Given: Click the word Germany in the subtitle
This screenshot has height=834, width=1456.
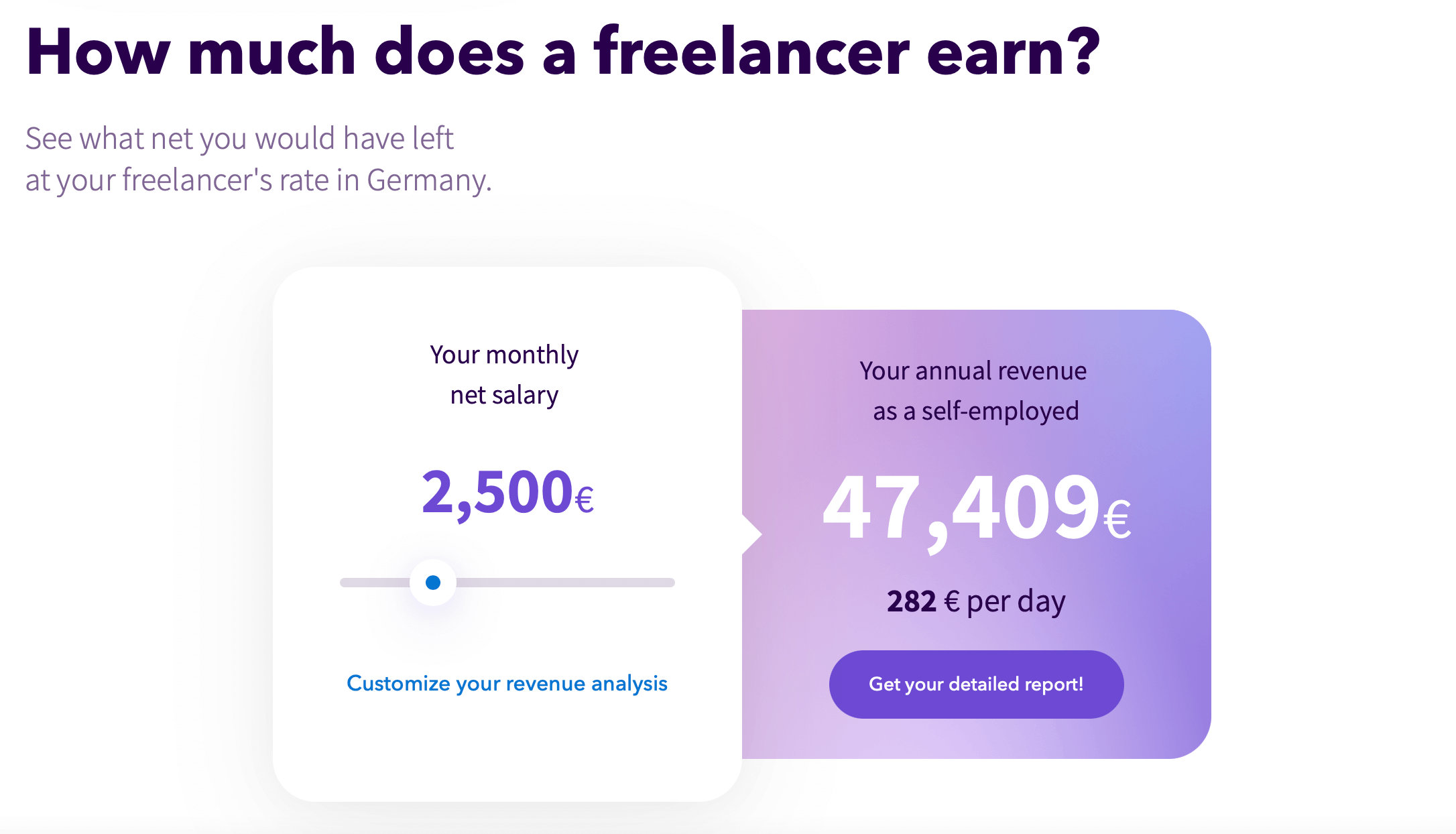Looking at the screenshot, I should pyautogui.click(x=429, y=180).
